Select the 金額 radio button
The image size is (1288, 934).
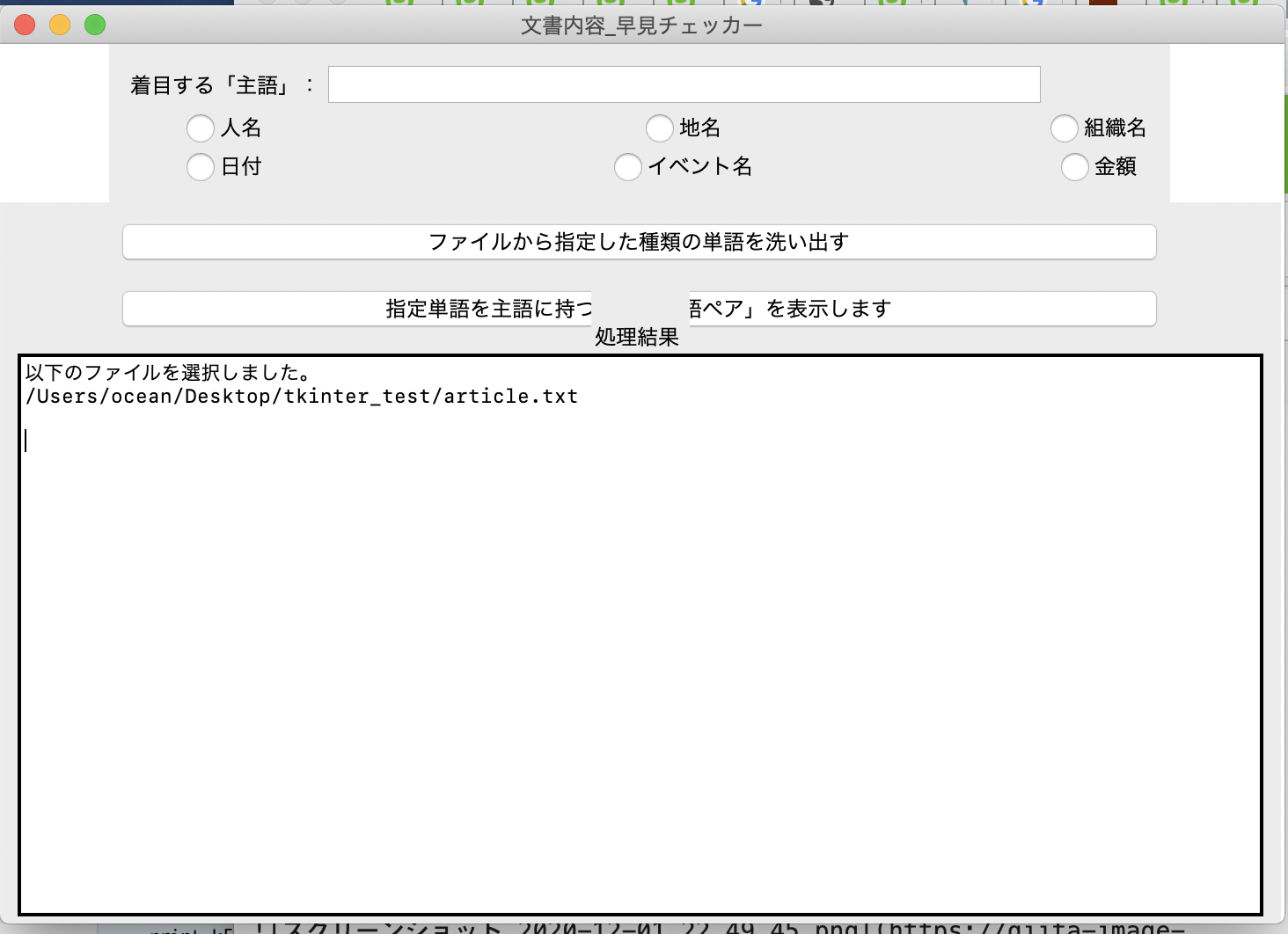pos(1074,167)
